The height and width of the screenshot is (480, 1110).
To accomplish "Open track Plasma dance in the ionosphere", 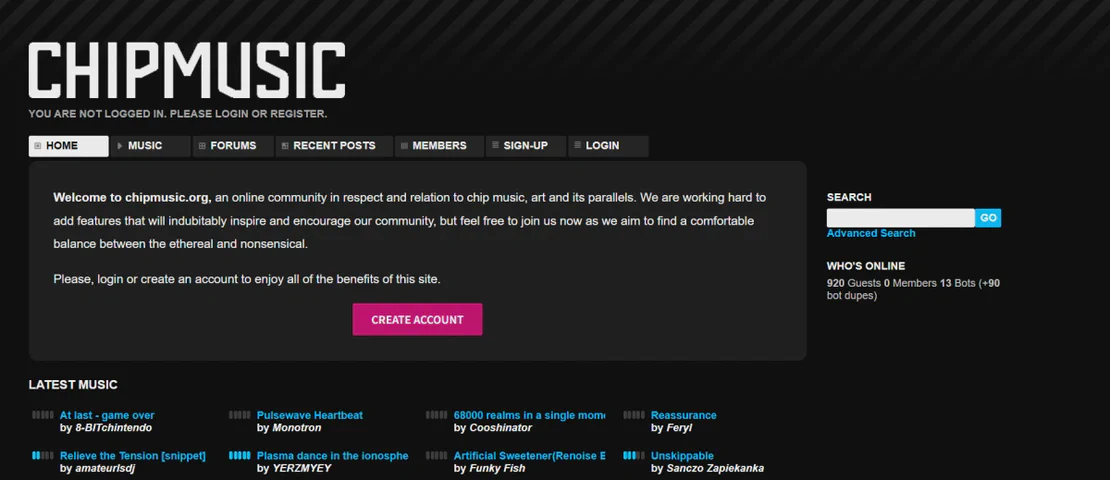I will [333, 456].
